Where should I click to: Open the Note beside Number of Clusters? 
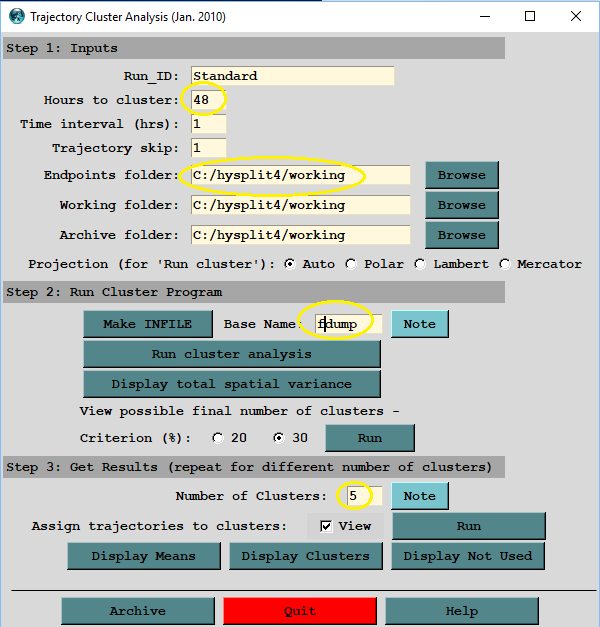(x=419, y=496)
